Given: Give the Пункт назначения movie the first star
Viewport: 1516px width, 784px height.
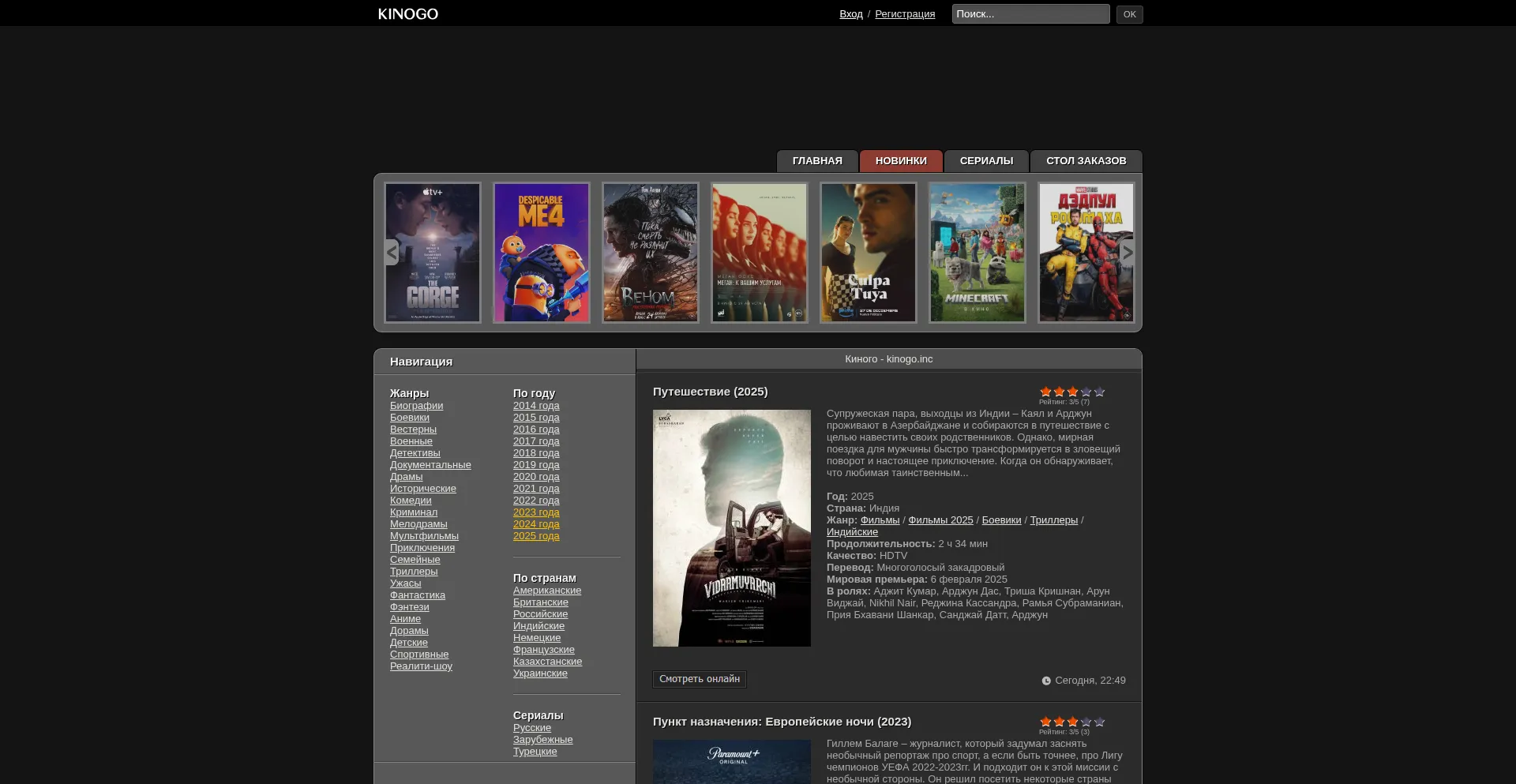Looking at the screenshot, I should [x=1045, y=722].
